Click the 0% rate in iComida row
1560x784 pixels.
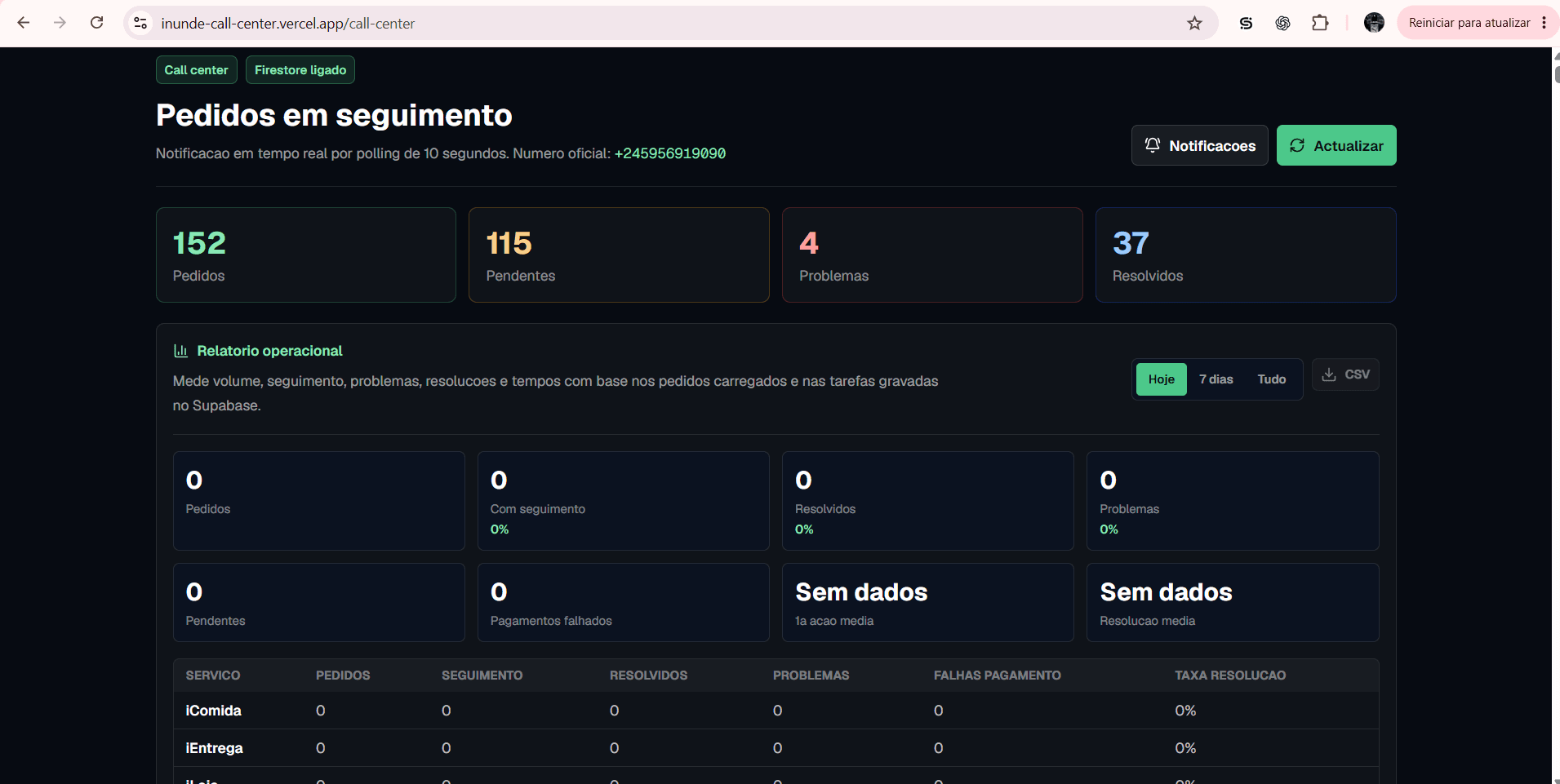click(x=1185, y=711)
